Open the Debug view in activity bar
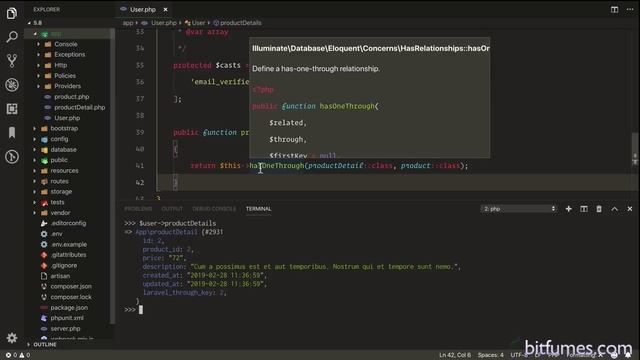The image size is (640, 360). point(12,85)
